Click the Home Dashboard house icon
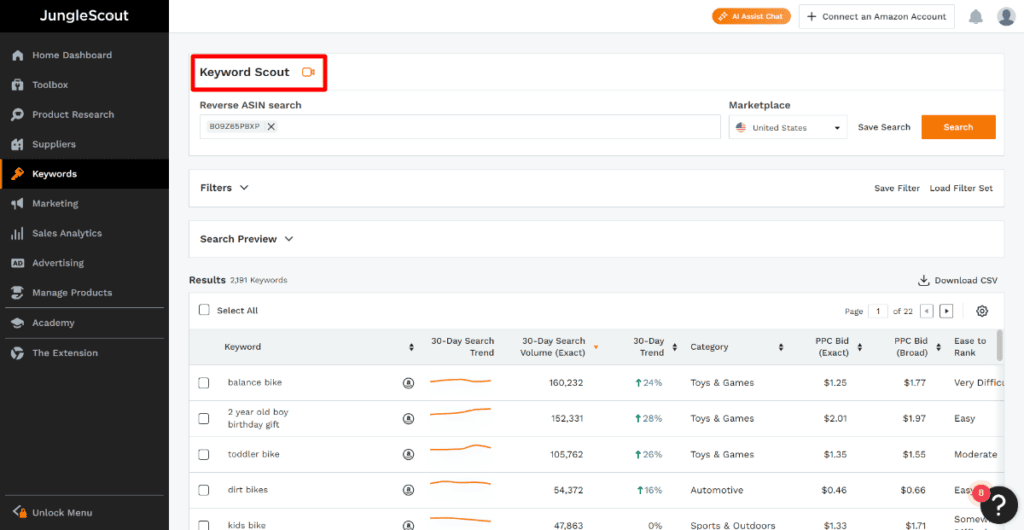 tap(18, 55)
